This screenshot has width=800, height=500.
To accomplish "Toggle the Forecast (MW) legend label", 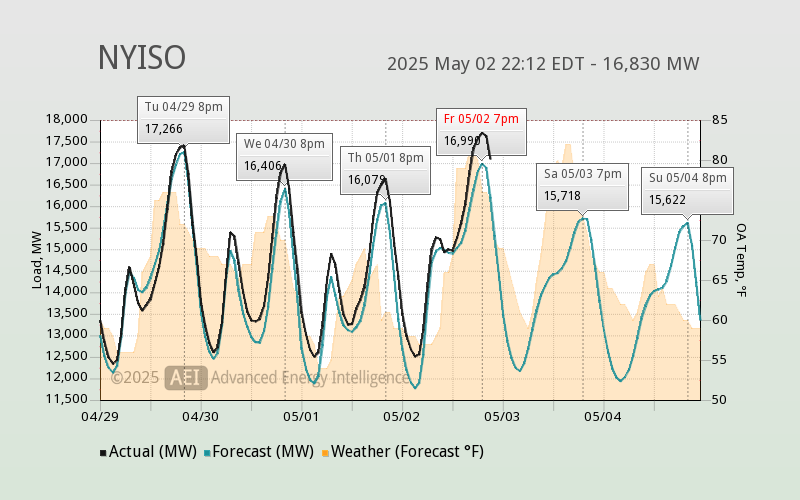I will point(263,452).
